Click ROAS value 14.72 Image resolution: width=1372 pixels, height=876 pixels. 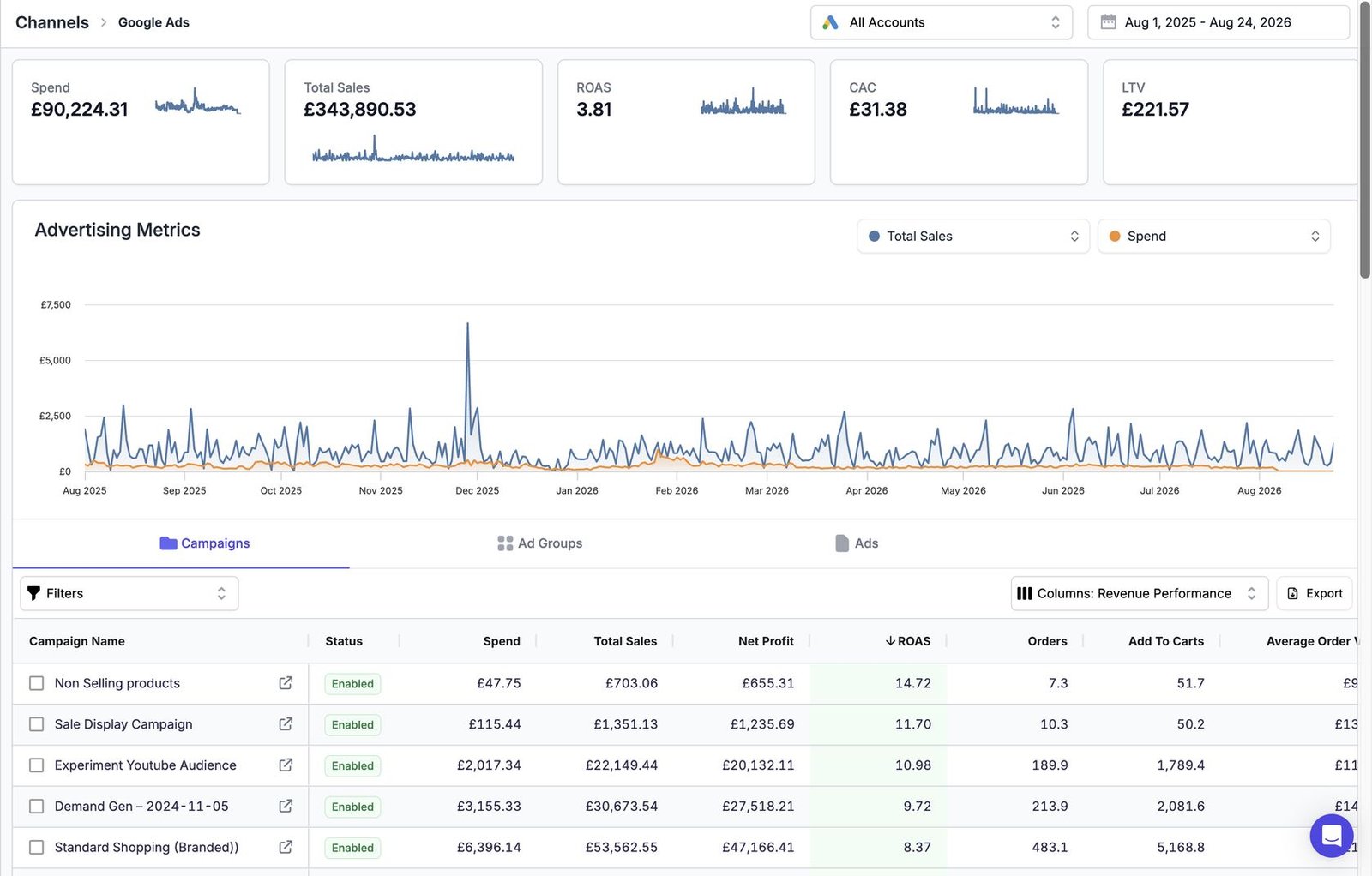pos(912,683)
